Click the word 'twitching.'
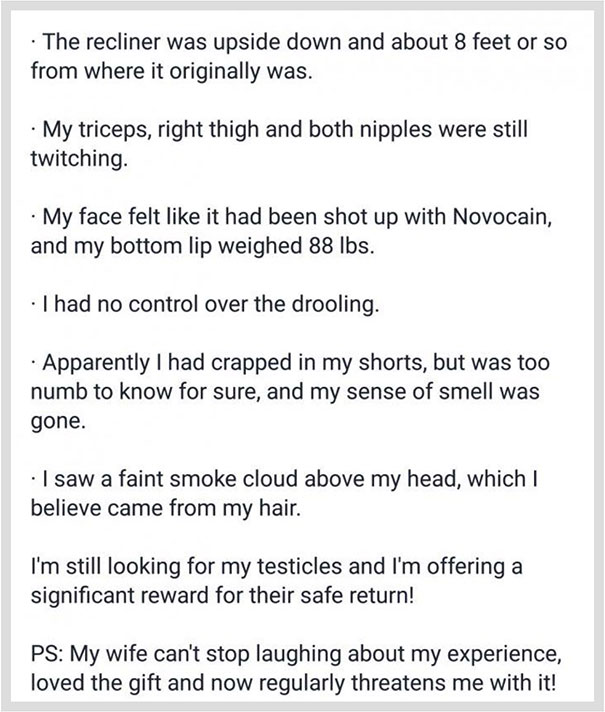605x712 pixels. [x=79, y=159]
